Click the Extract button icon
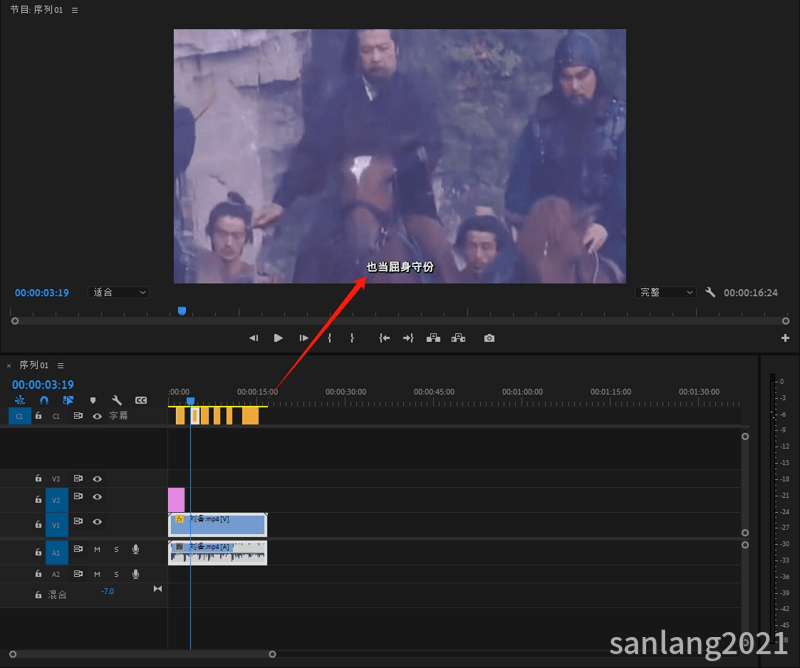 [x=458, y=338]
